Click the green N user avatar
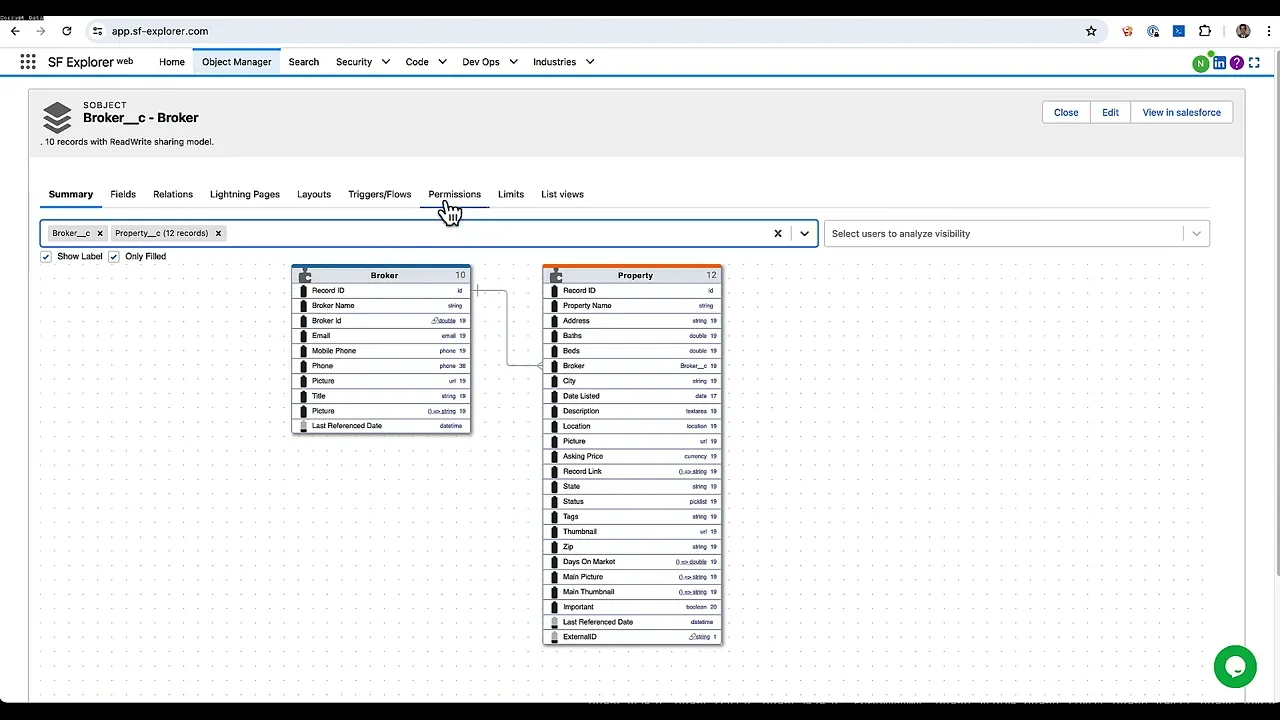1280x720 pixels. [x=1201, y=63]
